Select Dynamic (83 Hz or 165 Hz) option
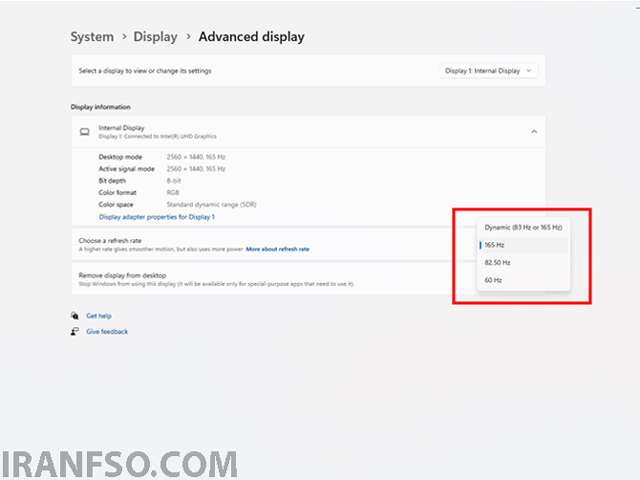Image resolution: width=640 pixels, height=480 pixels. 523,227
